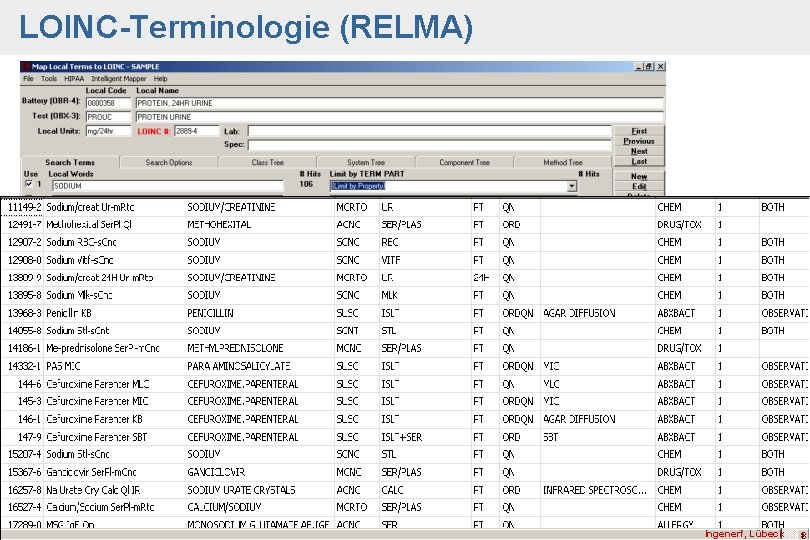Screen dimensions: 810x540
Task: Toggle the Use checkbox for SODIUM
Action: [x=28, y=184]
